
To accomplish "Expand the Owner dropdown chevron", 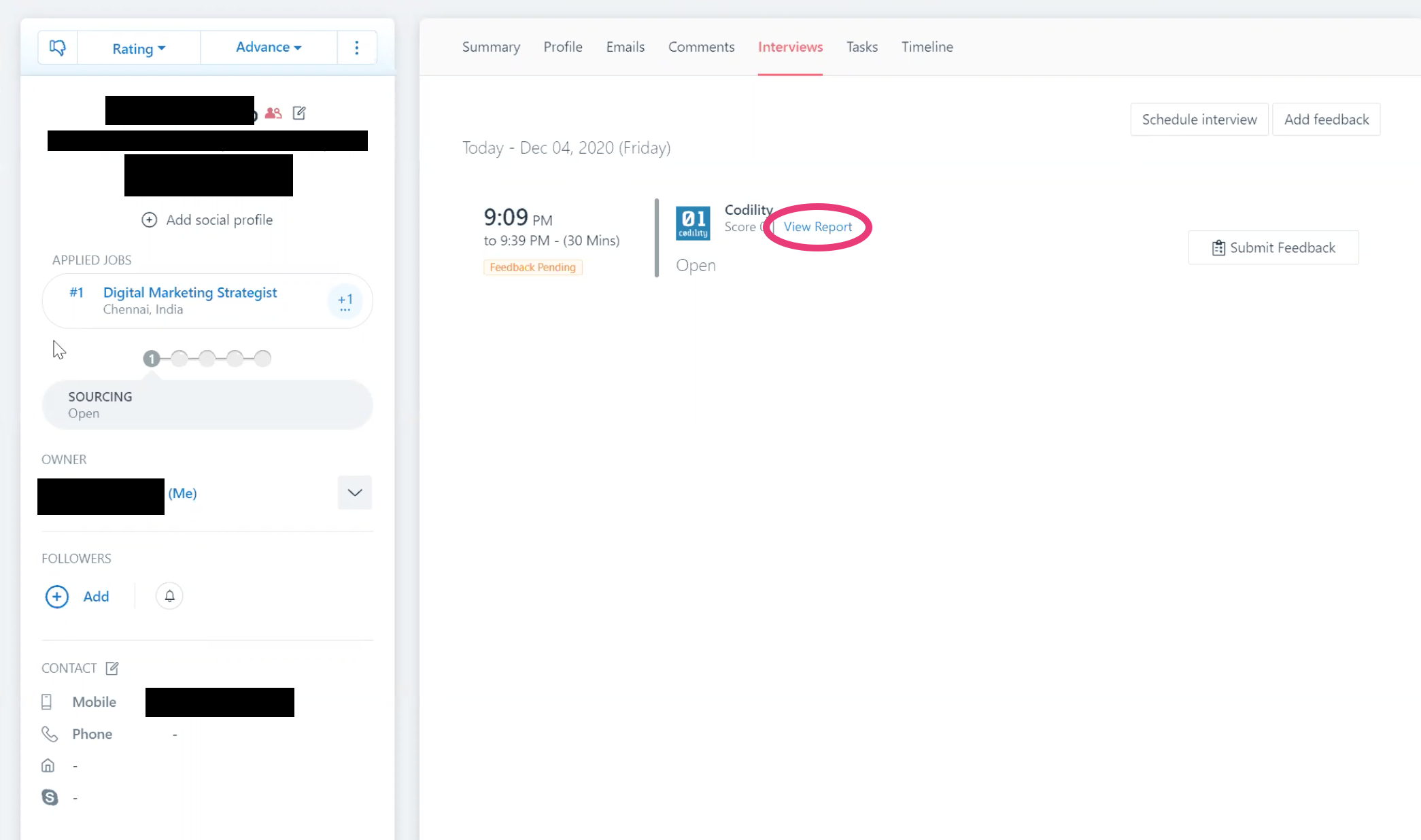I will 355,493.
